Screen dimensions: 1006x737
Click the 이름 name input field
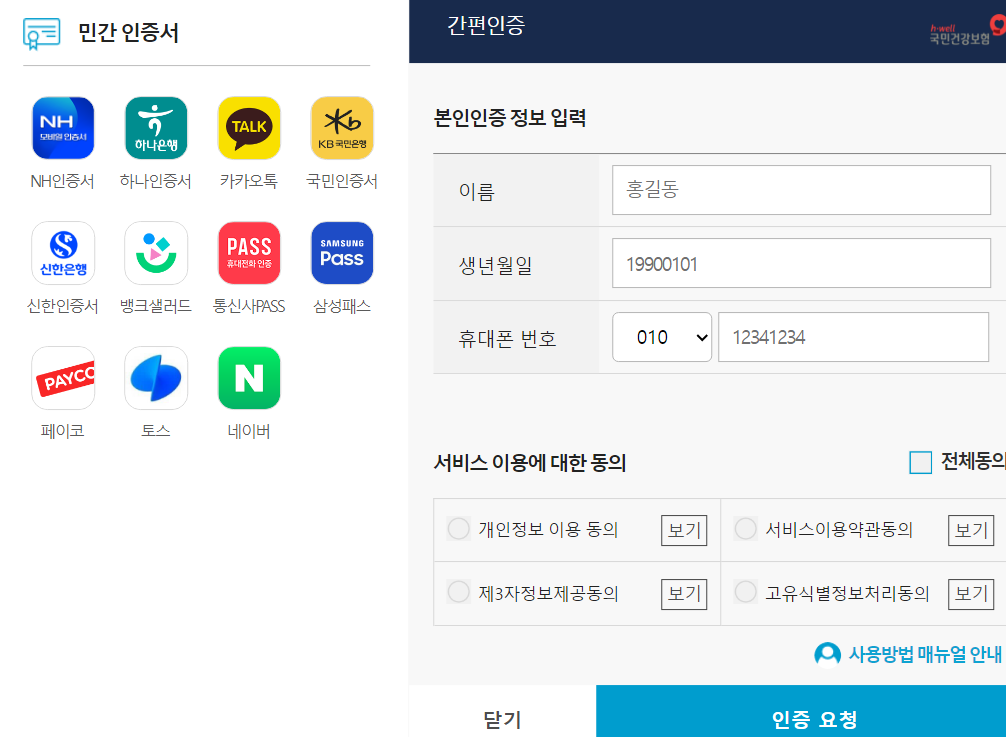pos(801,190)
